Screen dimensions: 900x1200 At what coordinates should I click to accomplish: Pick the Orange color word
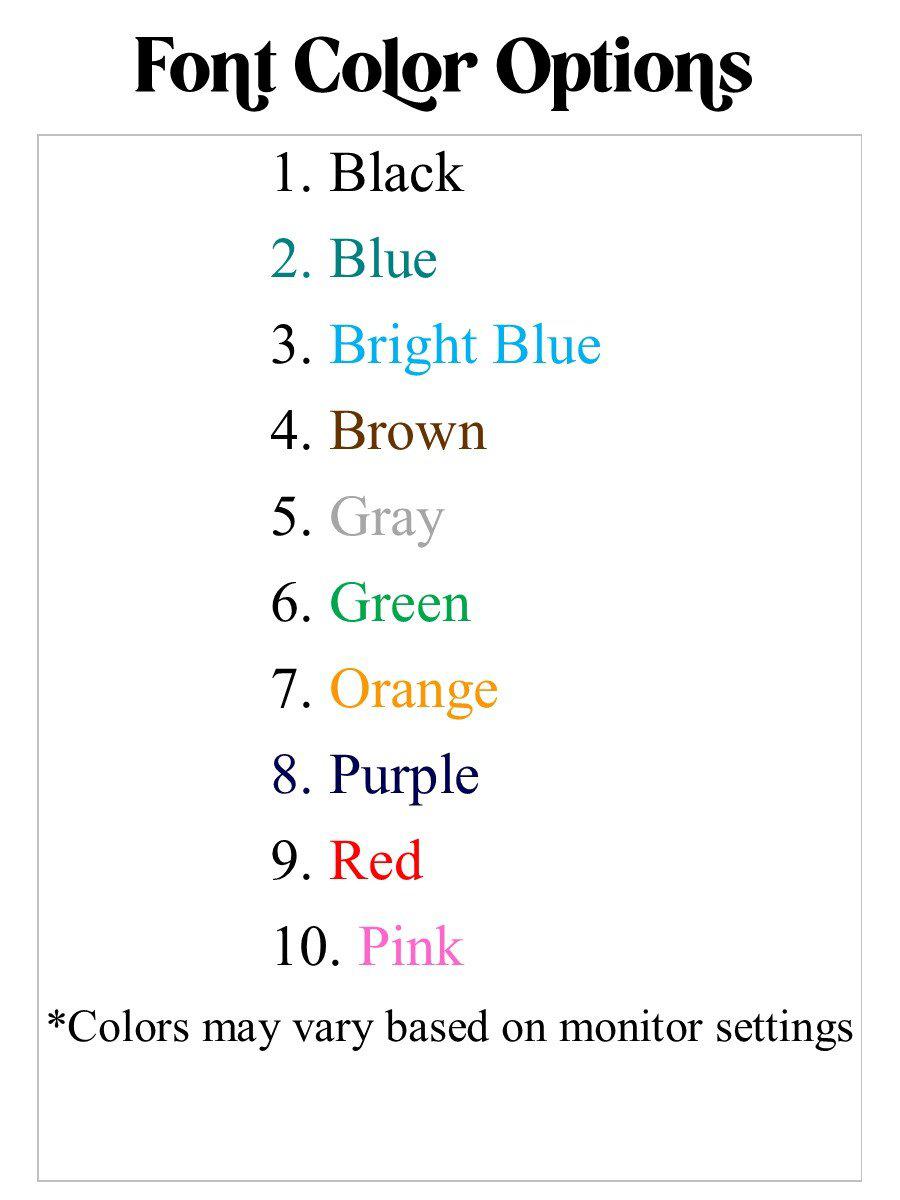[413, 691]
